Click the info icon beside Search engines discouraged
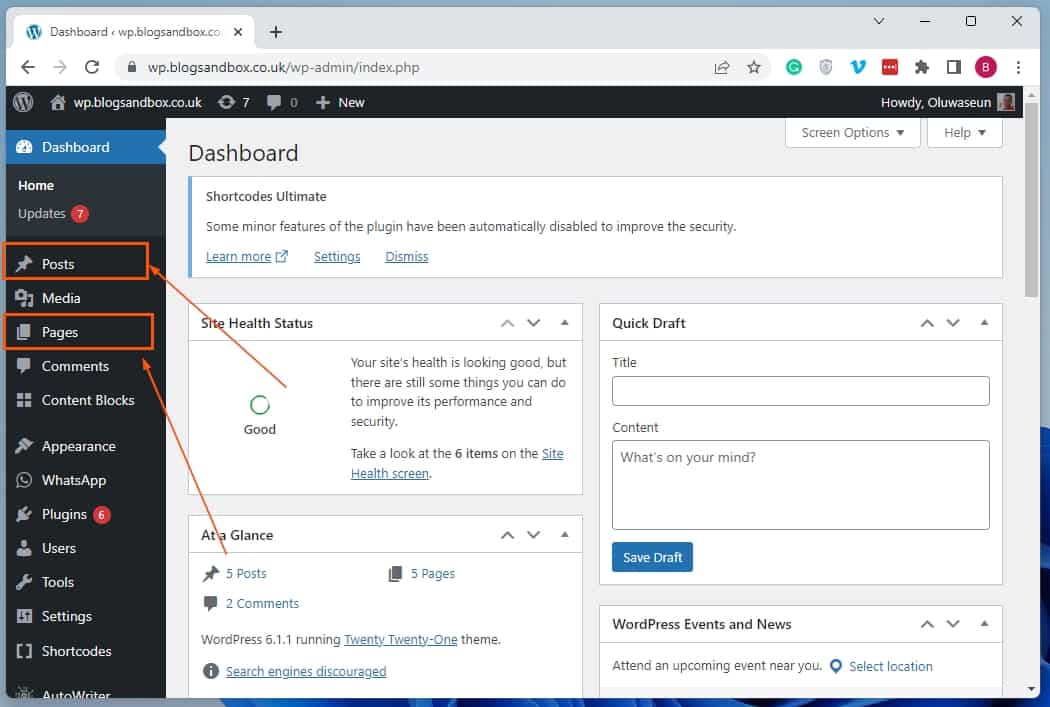1050x707 pixels. (x=210, y=671)
